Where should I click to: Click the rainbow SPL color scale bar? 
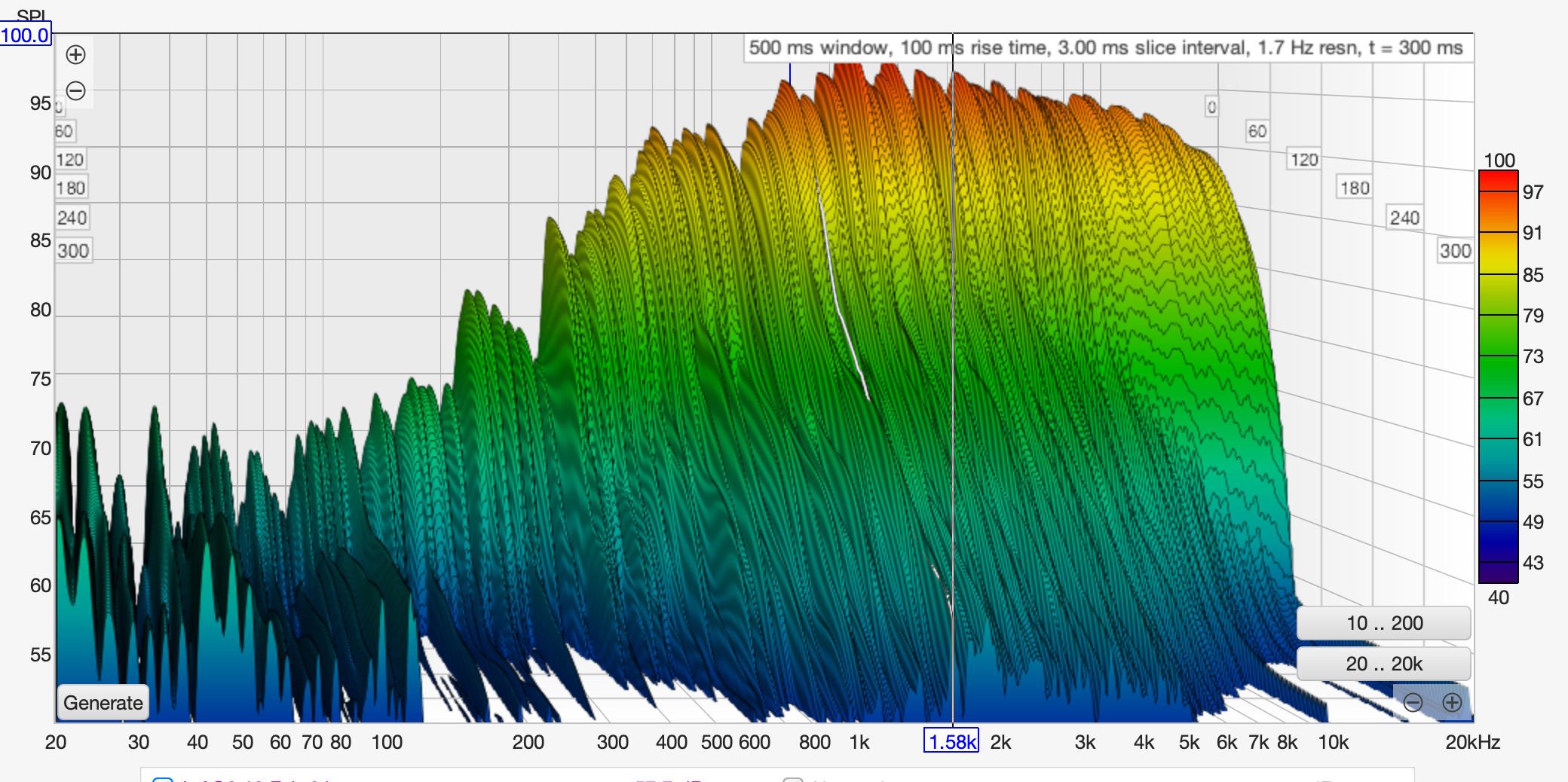click(1498, 377)
